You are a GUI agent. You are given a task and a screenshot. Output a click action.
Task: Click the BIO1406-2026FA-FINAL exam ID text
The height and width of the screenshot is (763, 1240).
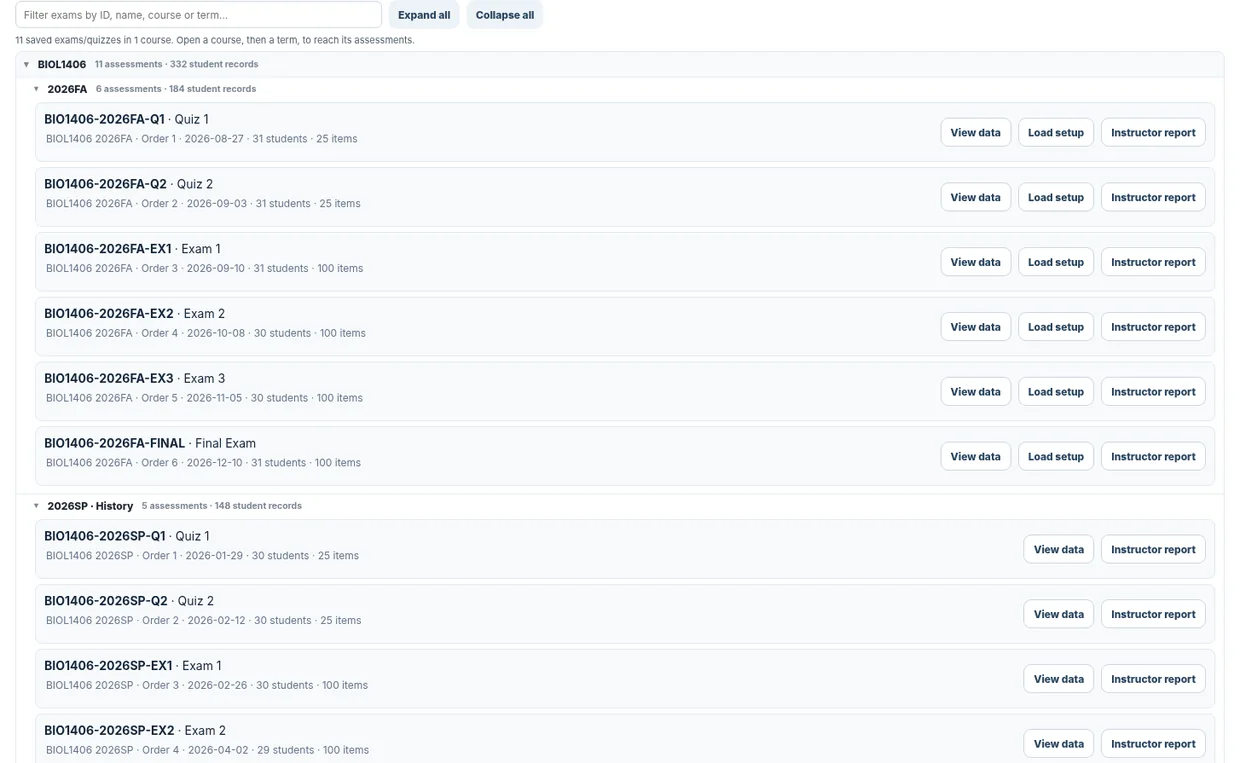[x=115, y=443]
